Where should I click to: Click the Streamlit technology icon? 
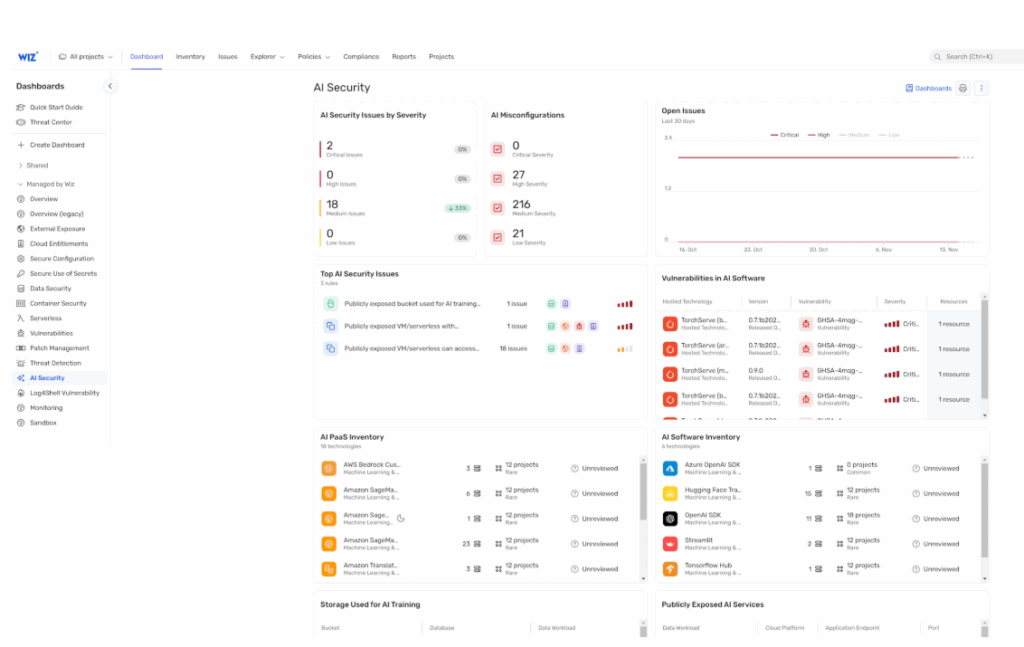pos(670,544)
